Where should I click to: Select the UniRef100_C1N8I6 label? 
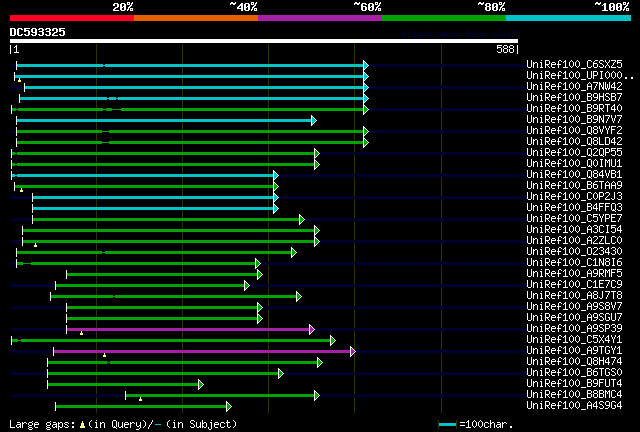click(574, 263)
